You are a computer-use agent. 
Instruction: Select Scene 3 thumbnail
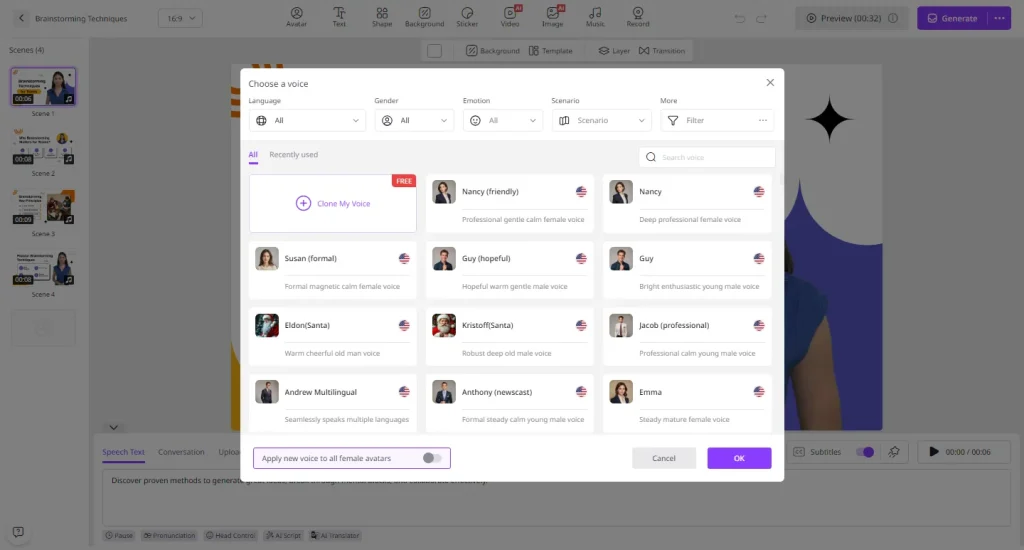tap(43, 206)
